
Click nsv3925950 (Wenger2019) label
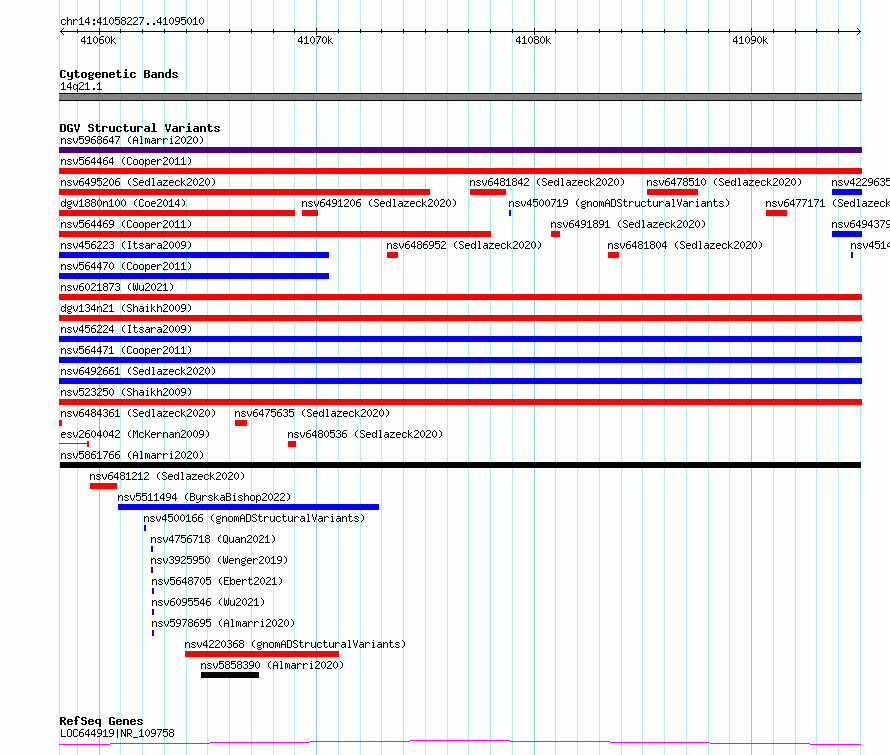click(219, 560)
